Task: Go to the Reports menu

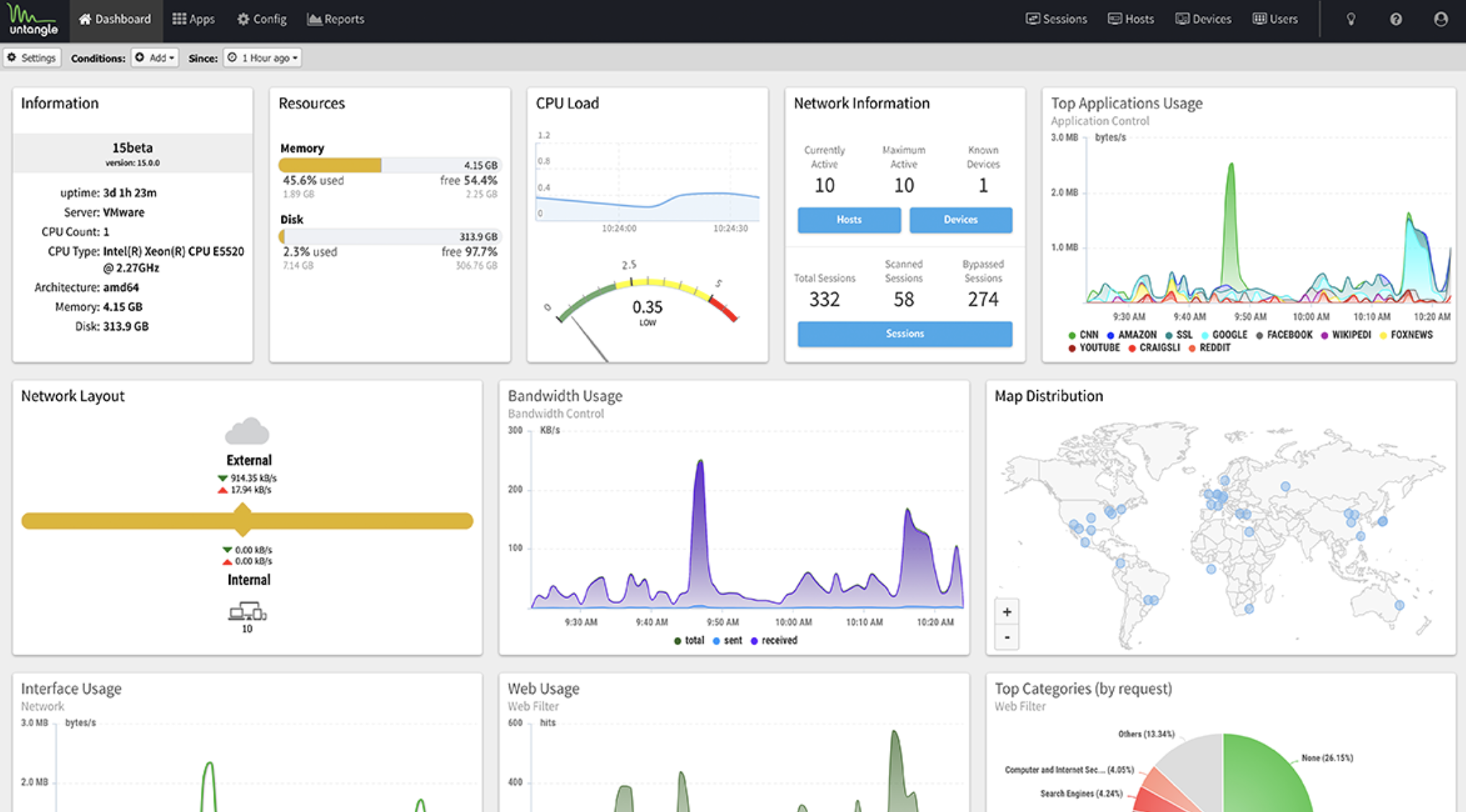Action: click(336, 19)
